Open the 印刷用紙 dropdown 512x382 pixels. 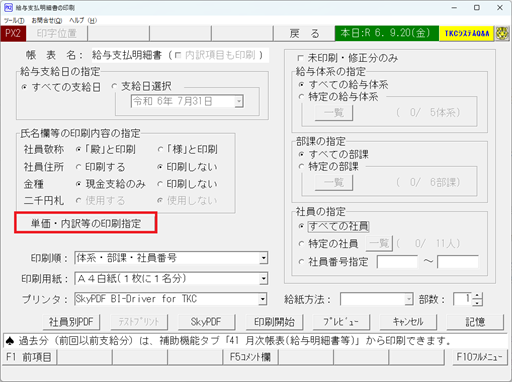point(263,278)
